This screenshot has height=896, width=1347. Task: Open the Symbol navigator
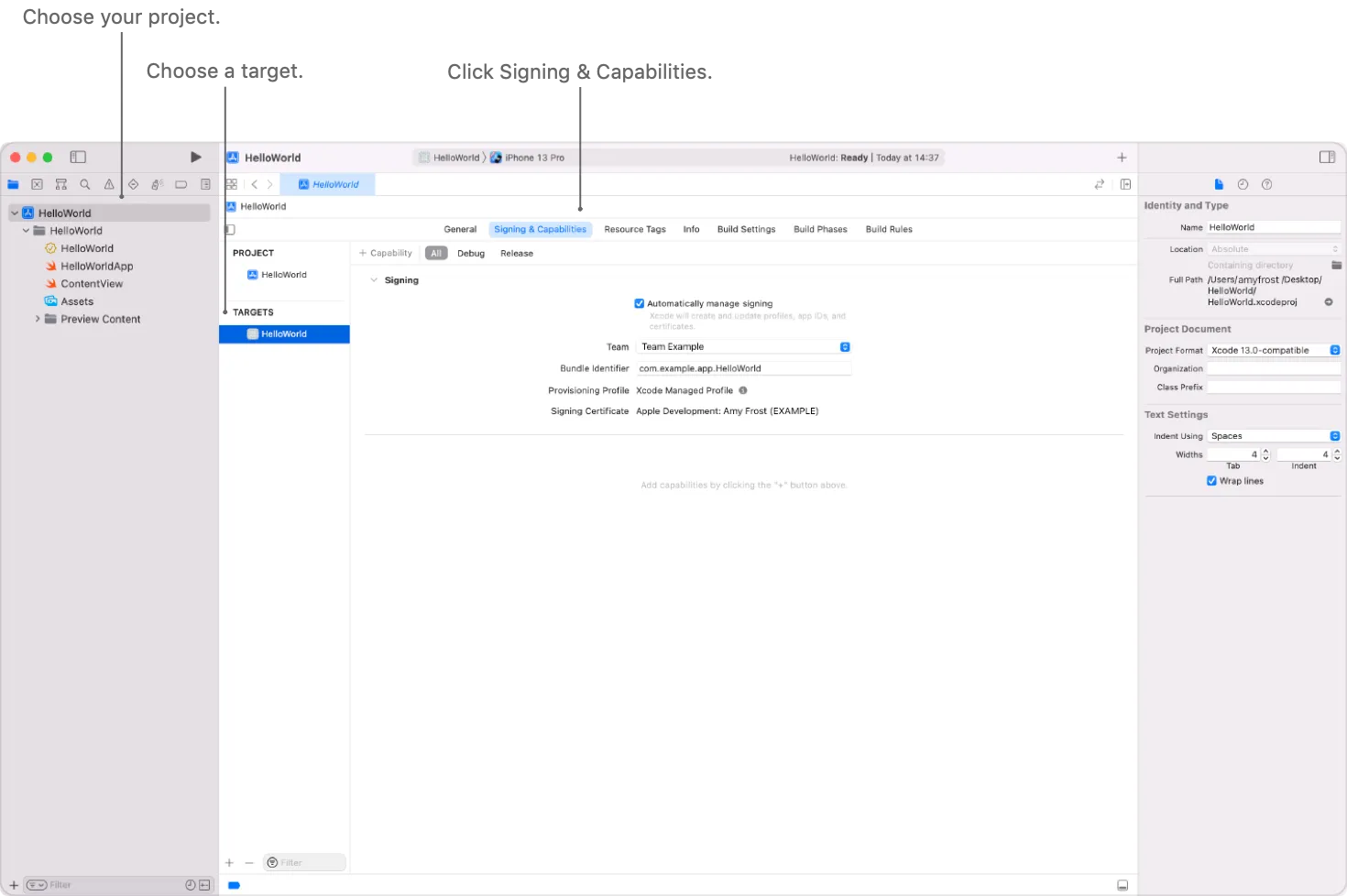[60, 184]
